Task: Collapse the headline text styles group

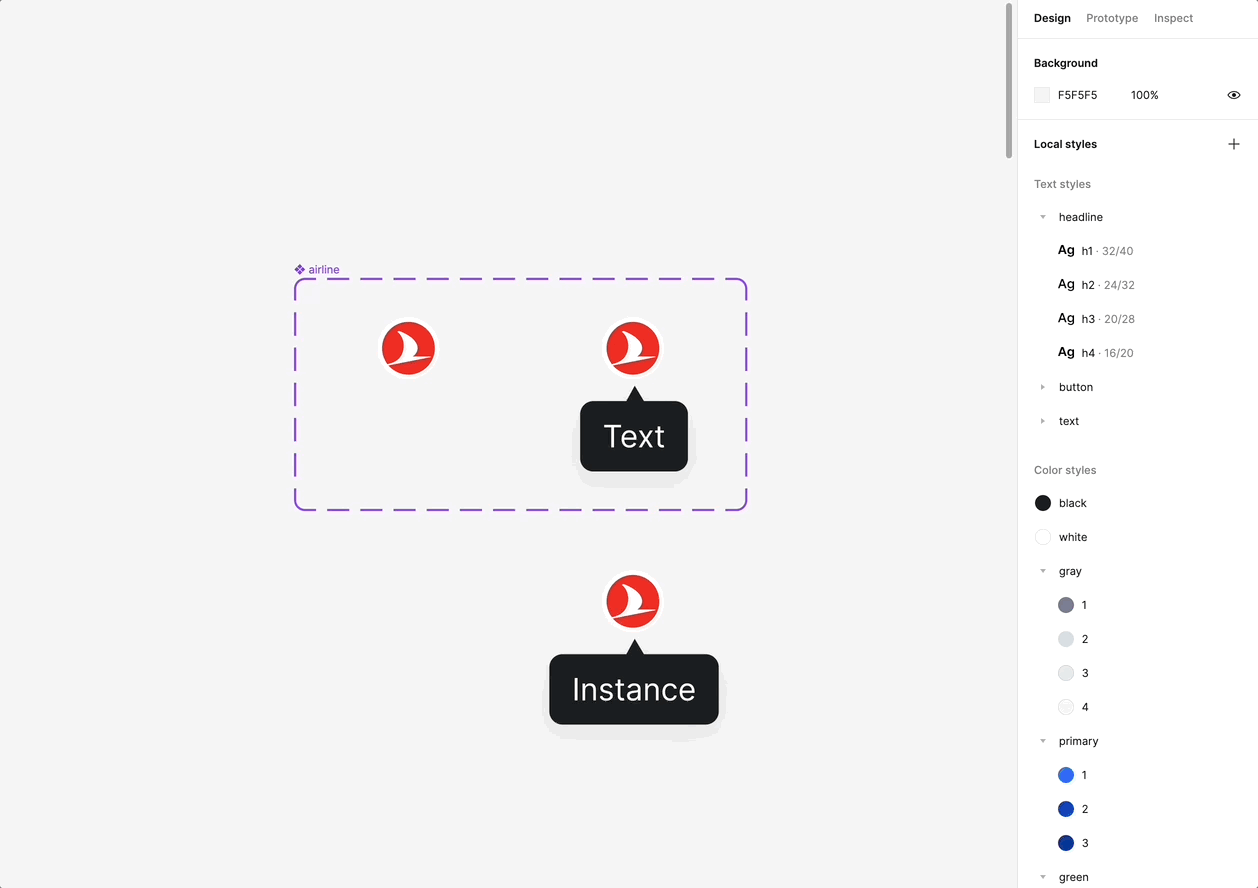Action: click(x=1043, y=217)
